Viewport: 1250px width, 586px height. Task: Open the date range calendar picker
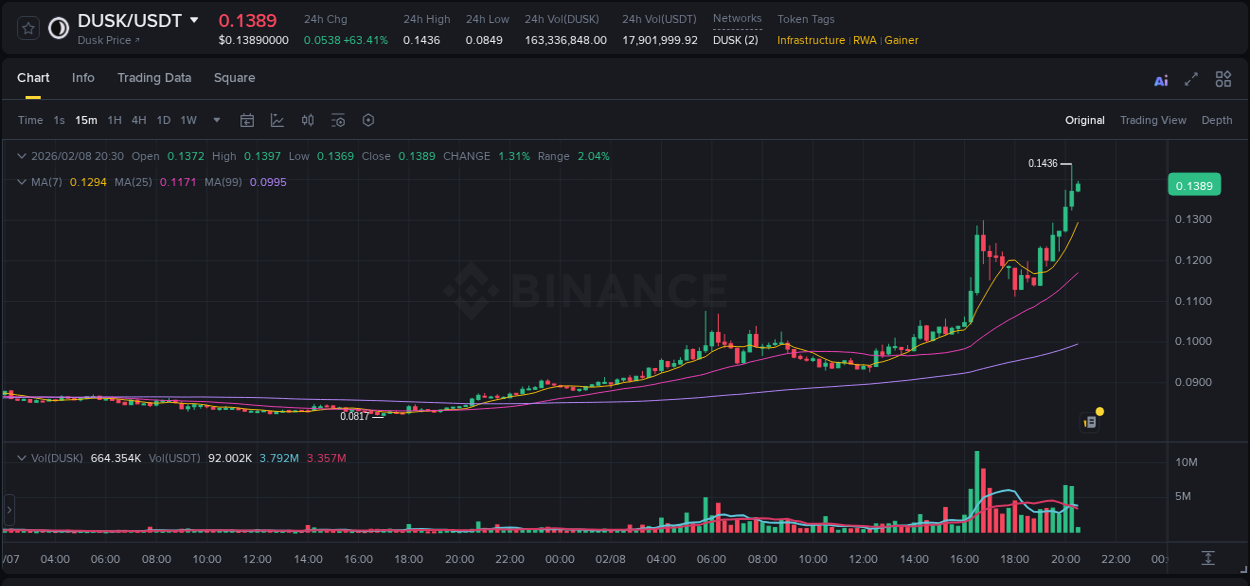tap(247, 120)
